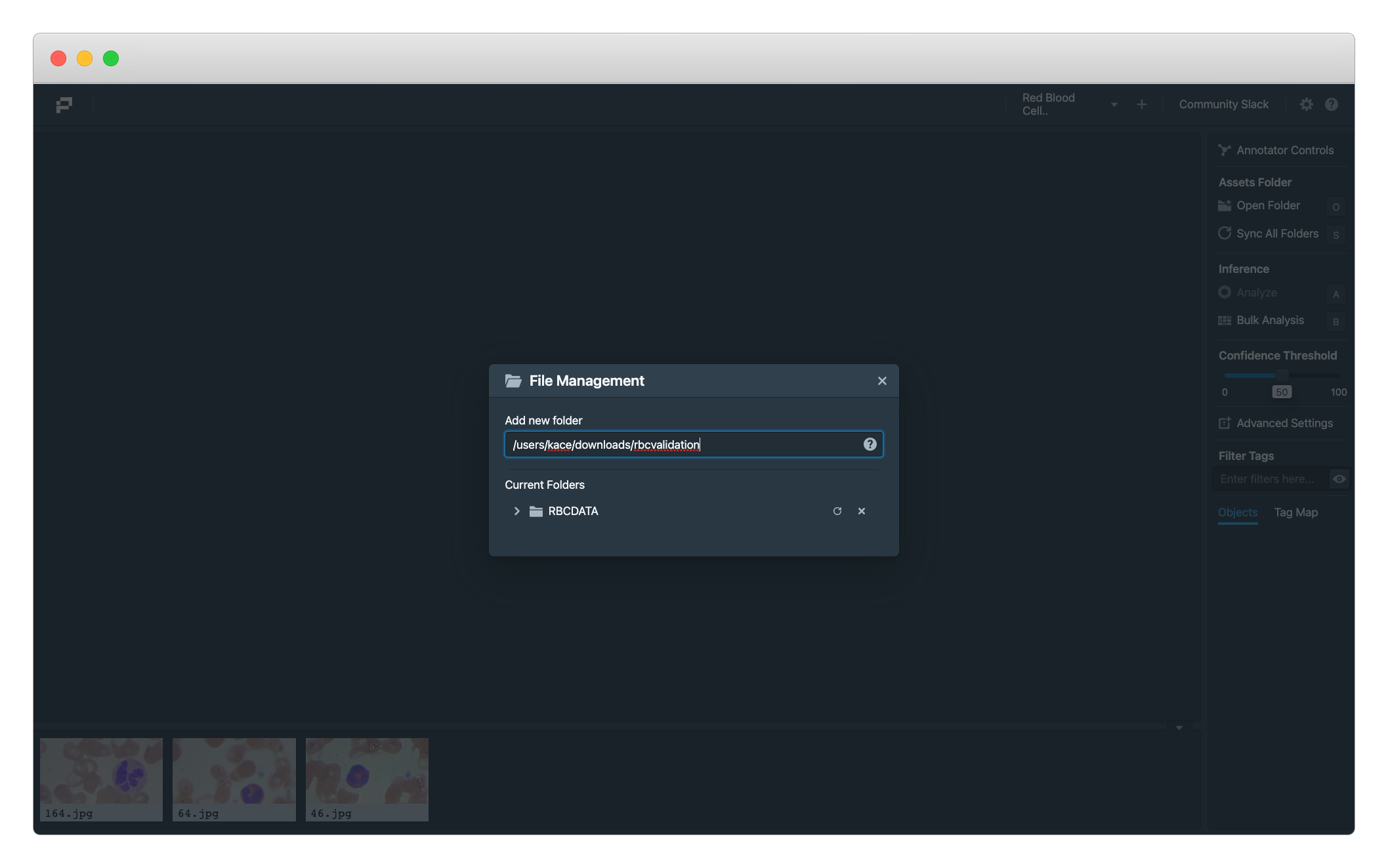1388x868 pixels.
Task: Click the Filter Tags input field
Action: [1271, 479]
